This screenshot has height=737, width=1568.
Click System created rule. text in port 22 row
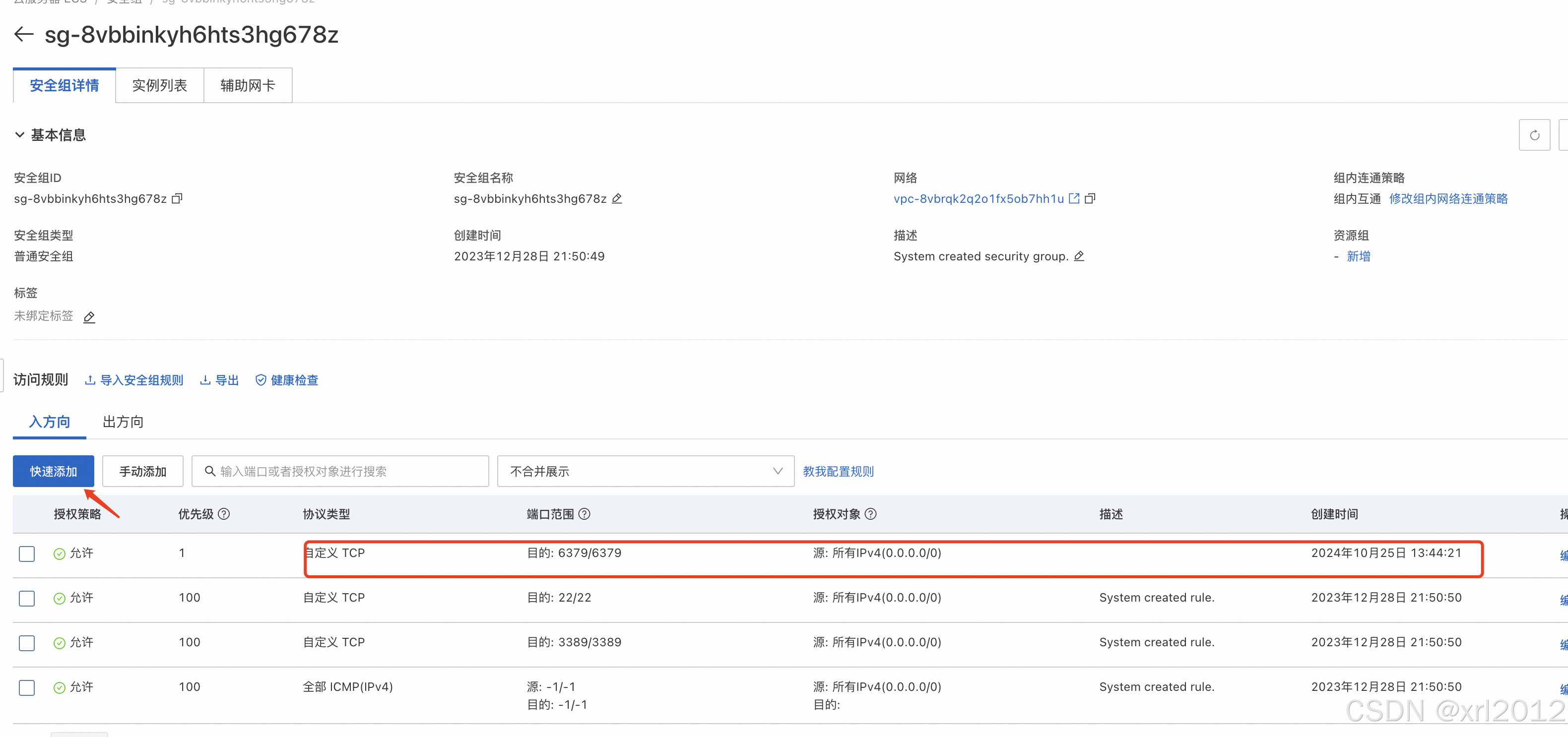[1157, 598]
